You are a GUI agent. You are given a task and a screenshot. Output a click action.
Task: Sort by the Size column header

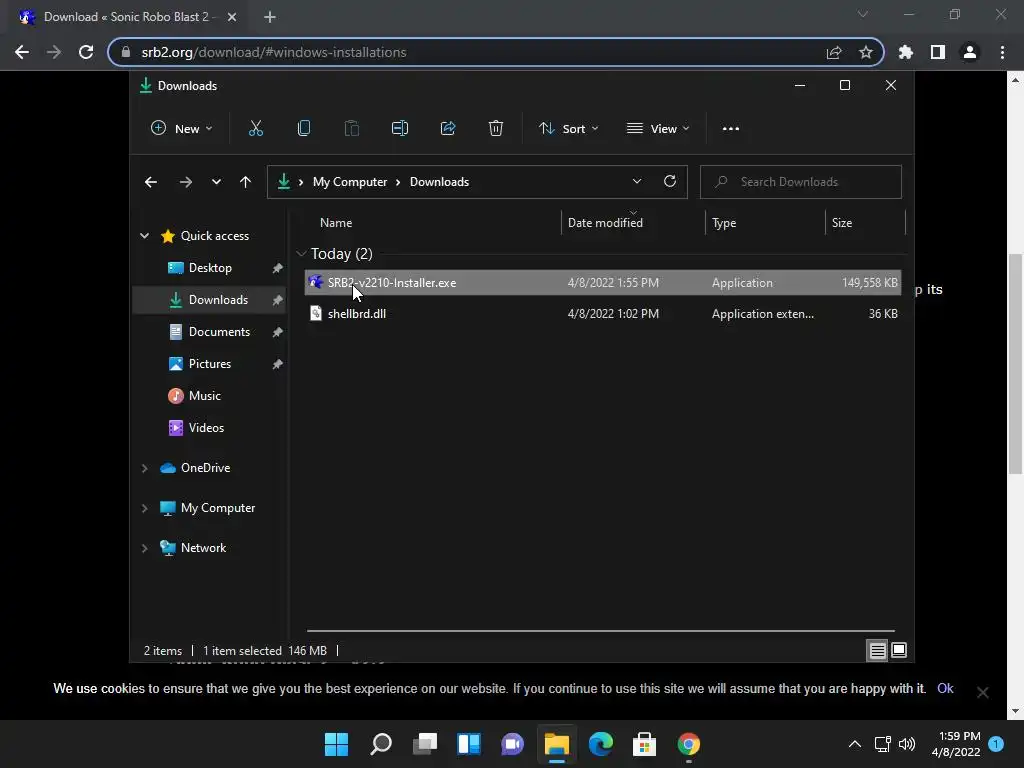pos(865,223)
